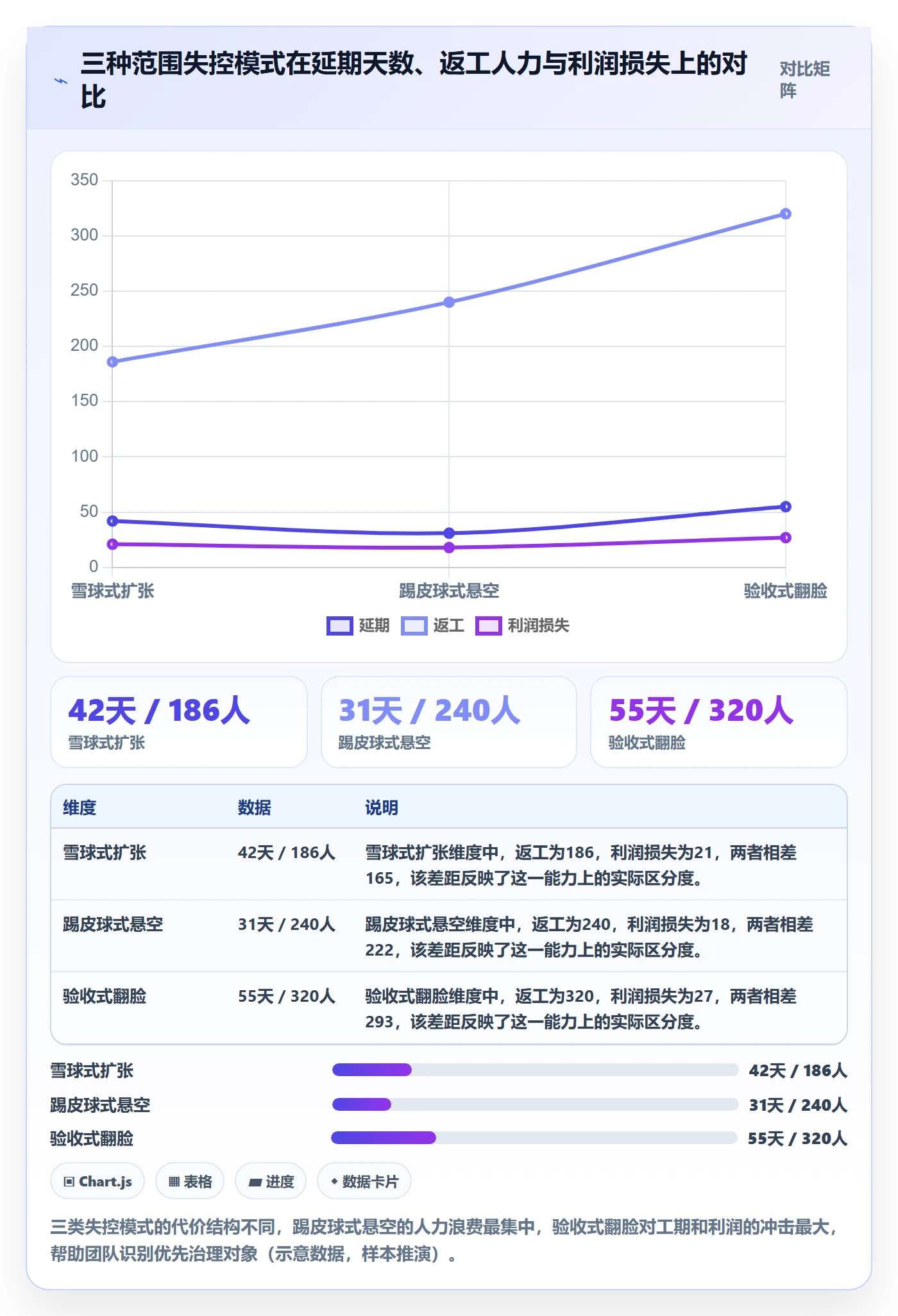The image size is (898, 1316).
Task: Open the 55天 / 320人 data card
Action: pyautogui.click(x=719, y=722)
